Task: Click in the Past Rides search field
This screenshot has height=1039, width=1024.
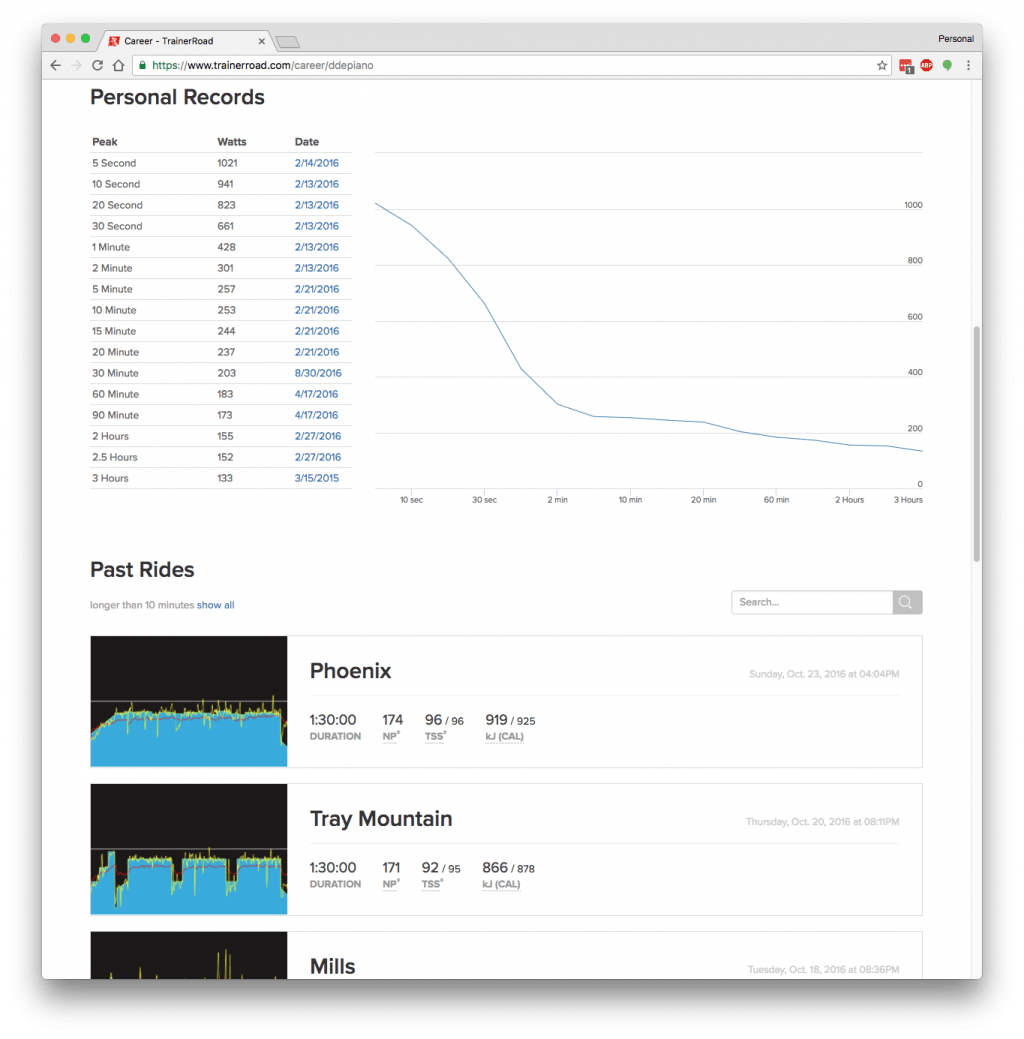Action: tap(811, 602)
